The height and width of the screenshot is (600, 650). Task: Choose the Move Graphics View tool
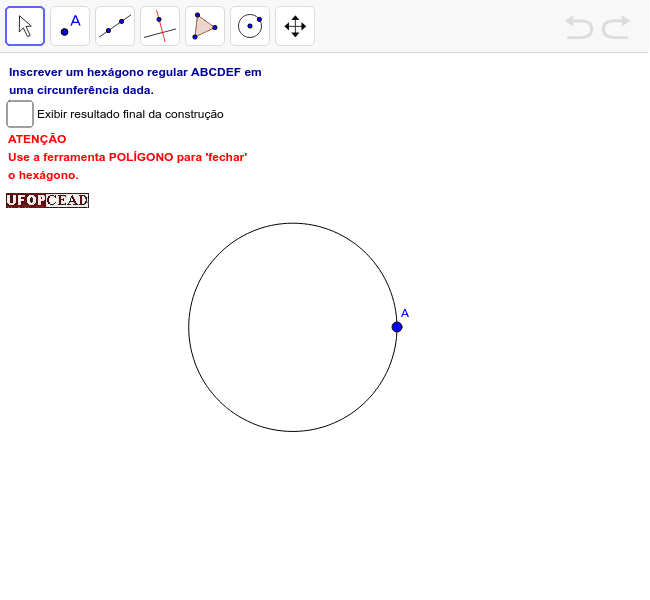click(295, 26)
